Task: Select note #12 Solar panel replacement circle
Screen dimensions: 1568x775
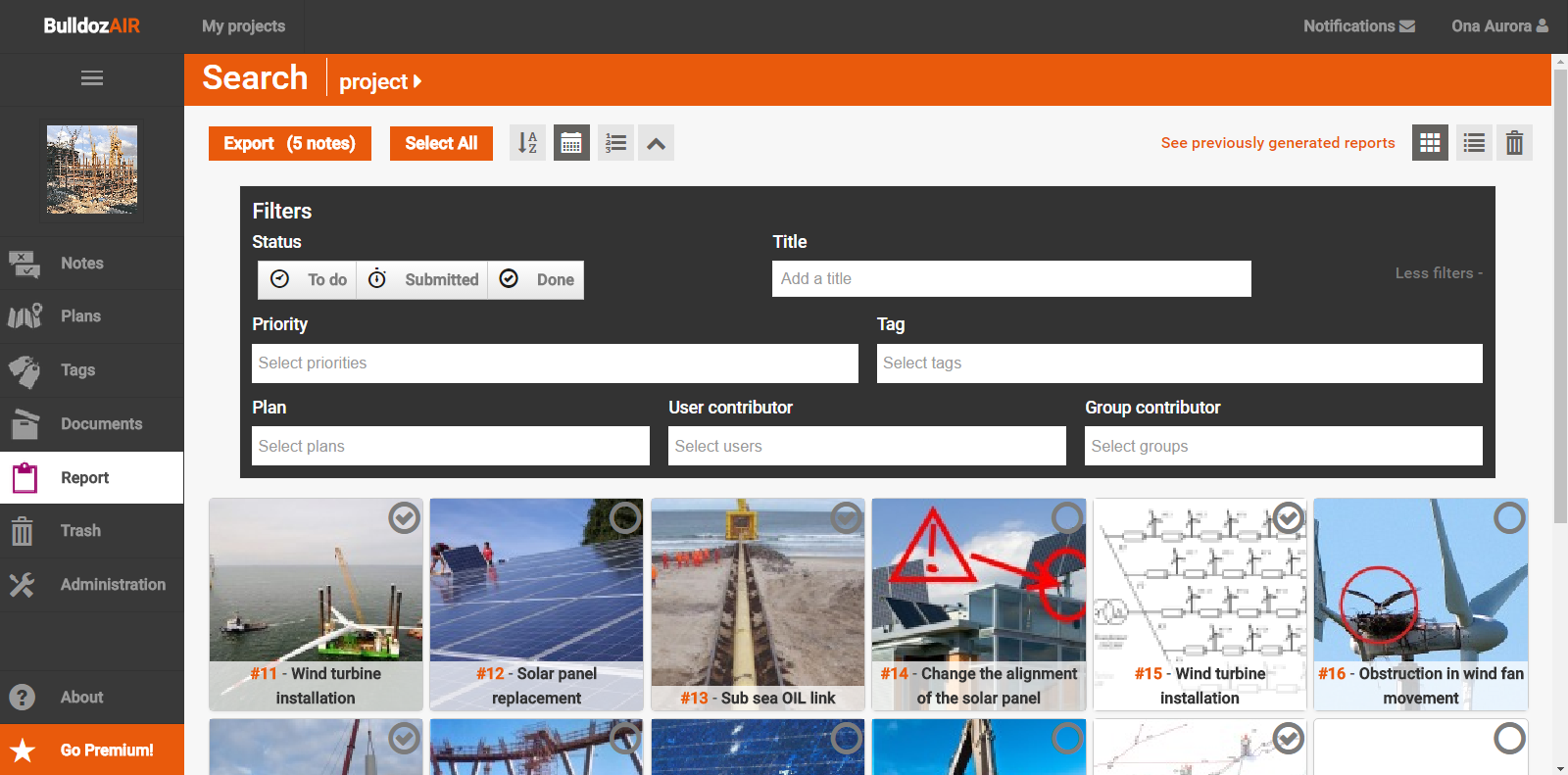Action: (x=625, y=517)
